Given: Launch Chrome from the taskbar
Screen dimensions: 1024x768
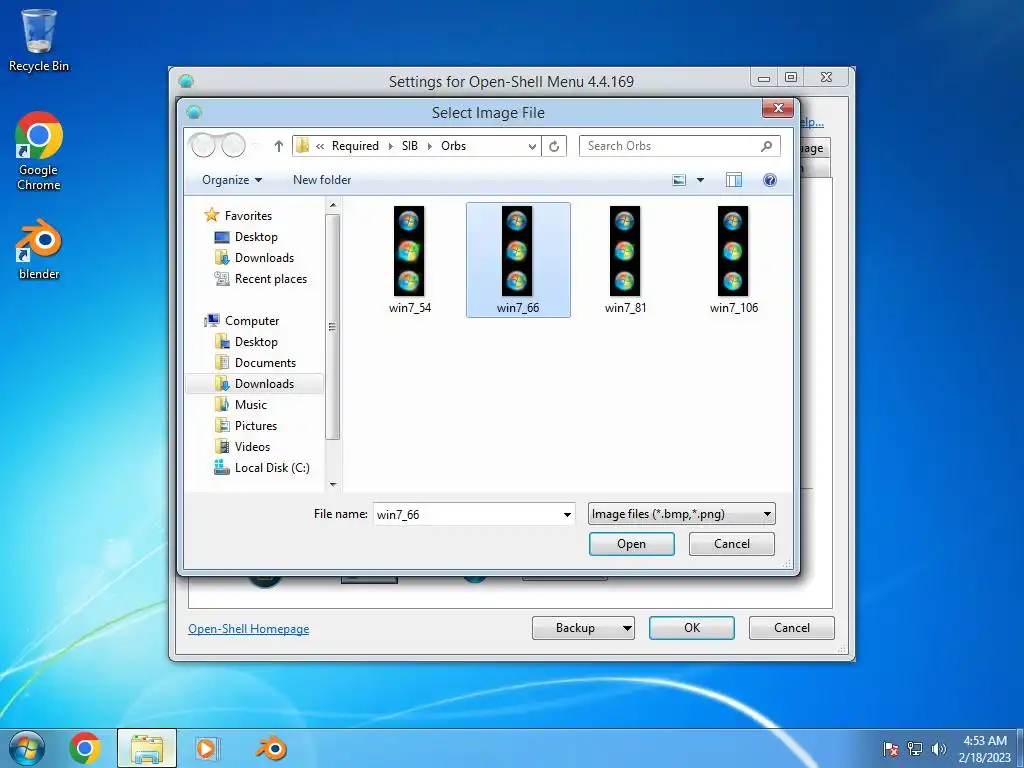Looking at the screenshot, I should 85,748.
